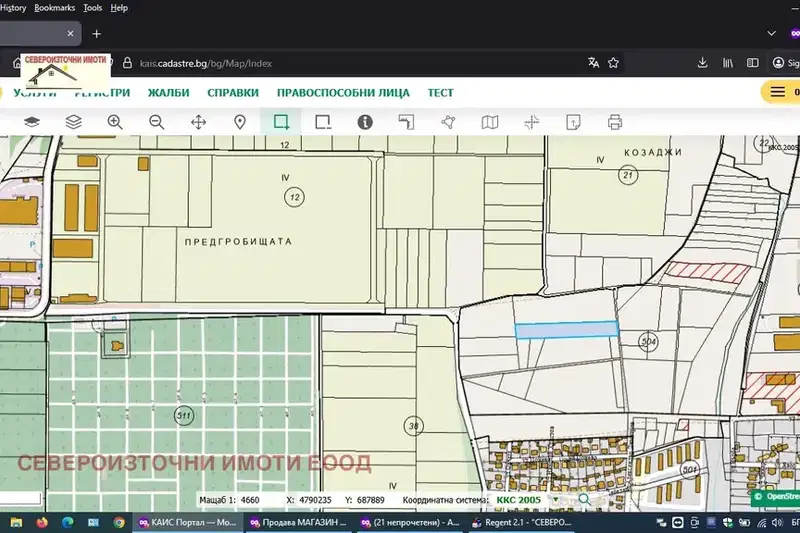Open the ЖАЛБИ menu
Viewport: 800px width, 533px height.
[x=168, y=93]
